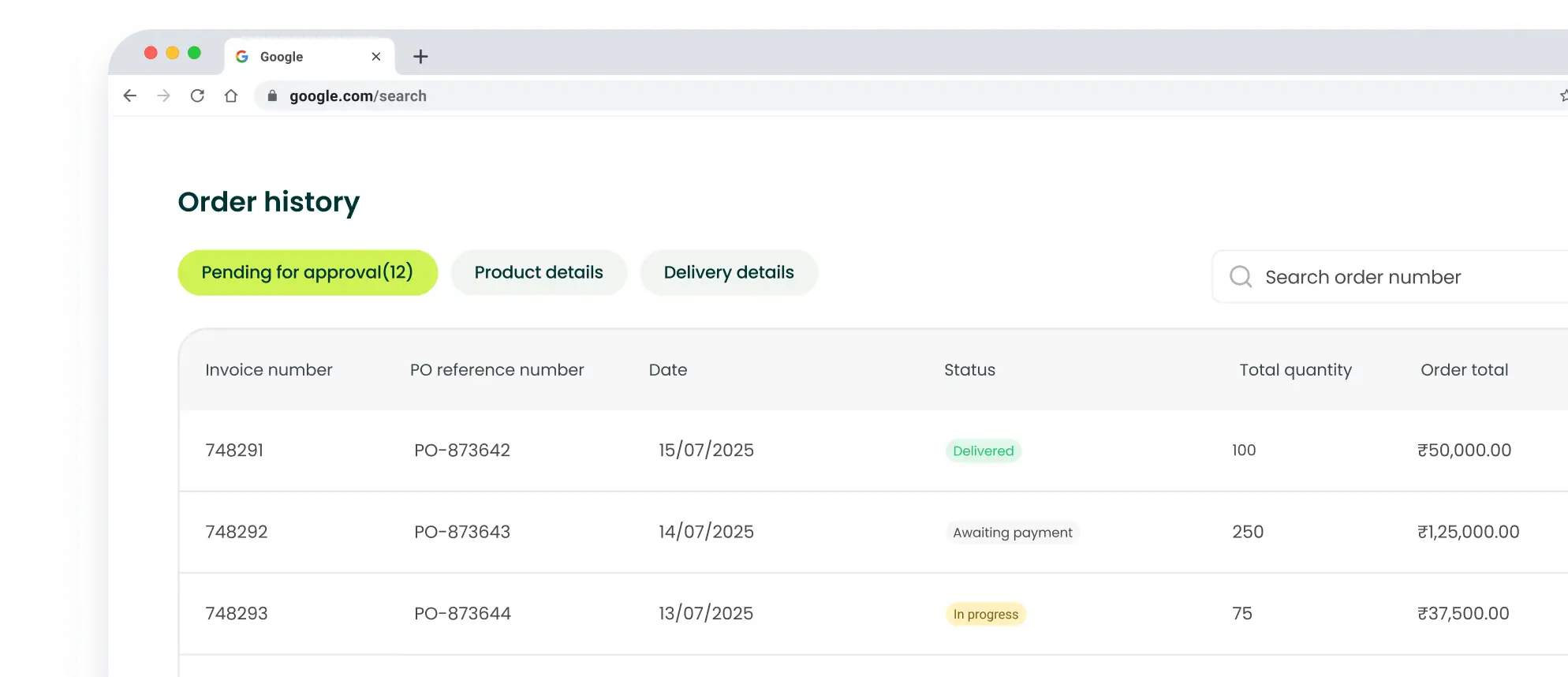Click PO reference PO-873643
The width and height of the screenshot is (1568, 677).
tap(462, 532)
